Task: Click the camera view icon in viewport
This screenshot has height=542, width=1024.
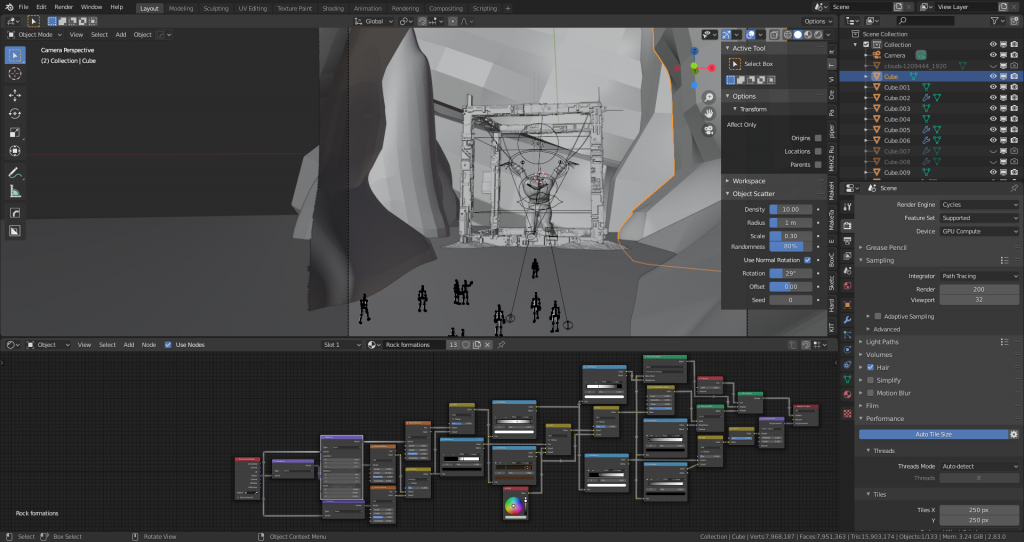Action: coord(708,129)
